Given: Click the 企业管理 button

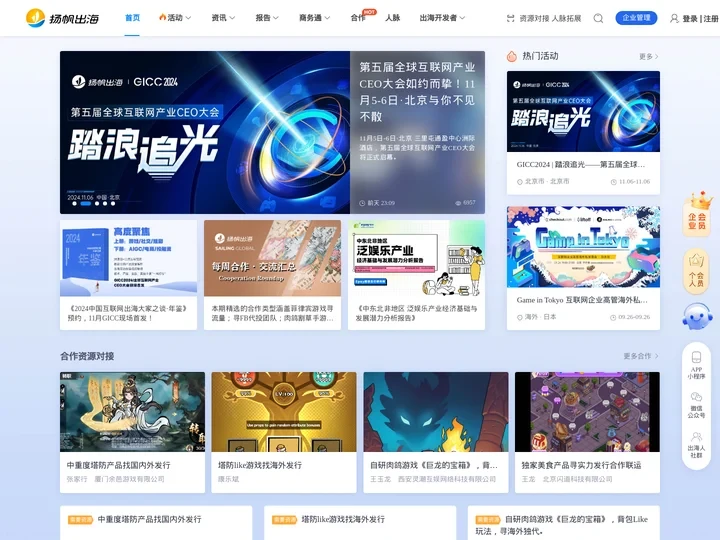Looking at the screenshot, I should [x=636, y=18].
